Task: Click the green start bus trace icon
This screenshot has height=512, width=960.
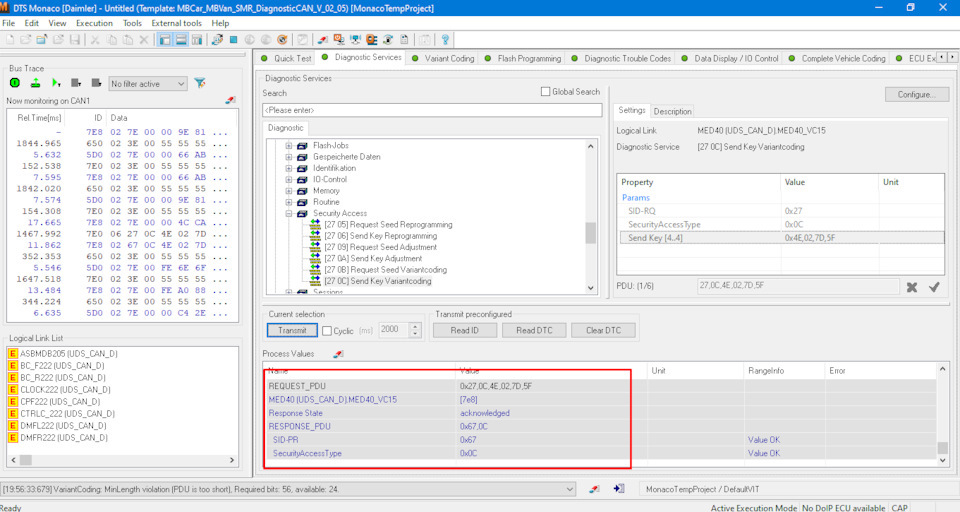Action: (x=16, y=83)
